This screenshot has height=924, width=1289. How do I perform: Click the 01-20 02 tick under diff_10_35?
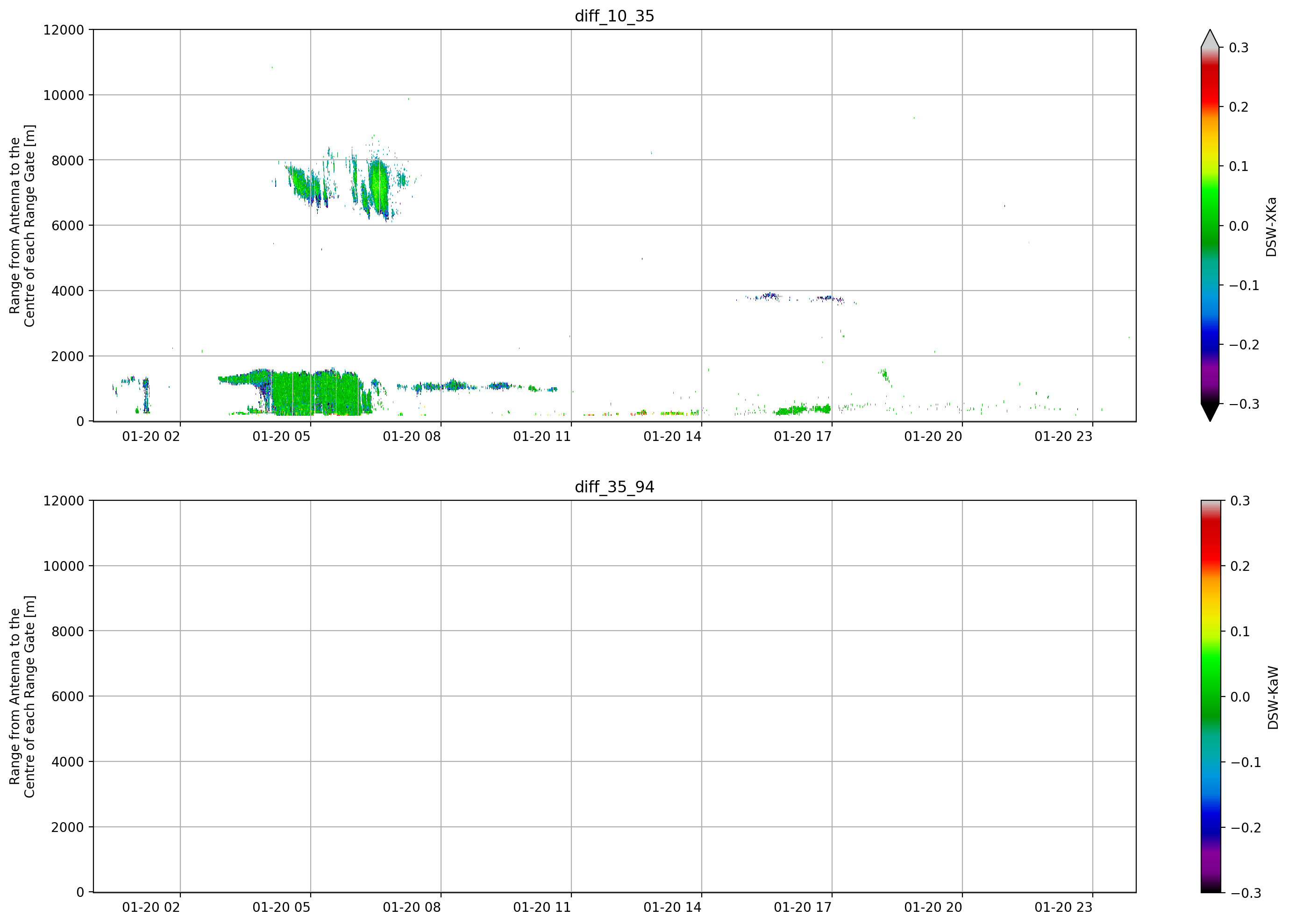[x=151, y=436]
